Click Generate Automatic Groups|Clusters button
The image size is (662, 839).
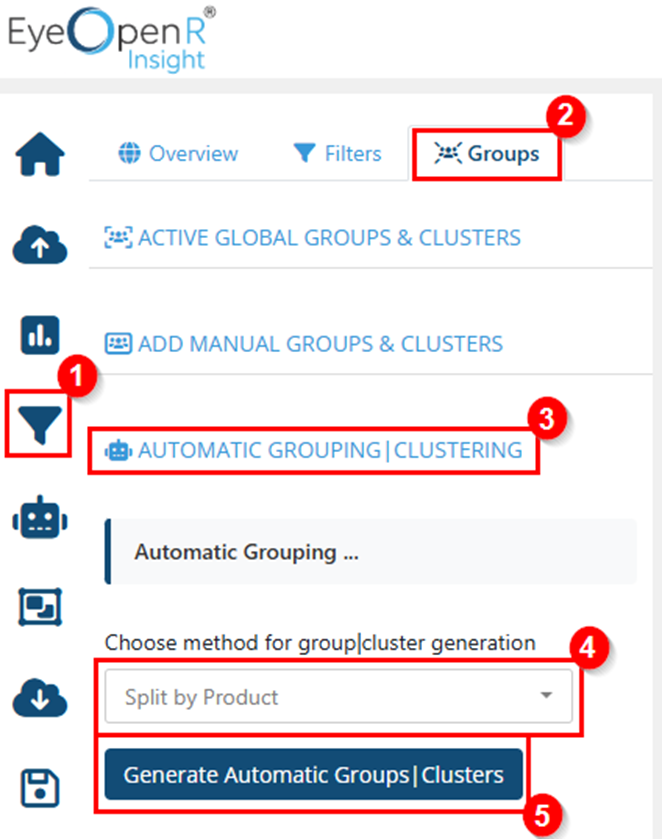[314, 774]
